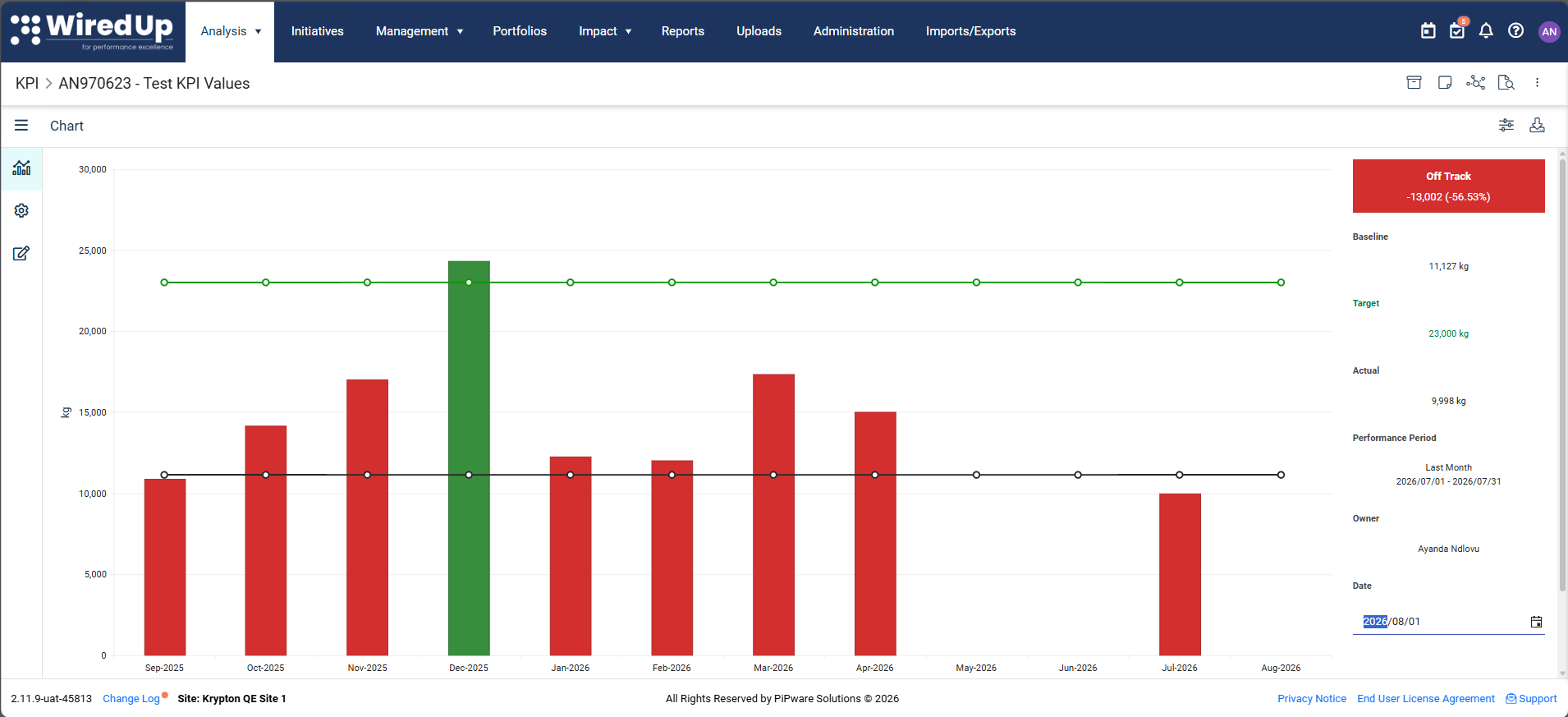
Task: Click the "Site: Krypton QE Site 1" footer text
Action: pyautogui.click(x=232, y=699)
